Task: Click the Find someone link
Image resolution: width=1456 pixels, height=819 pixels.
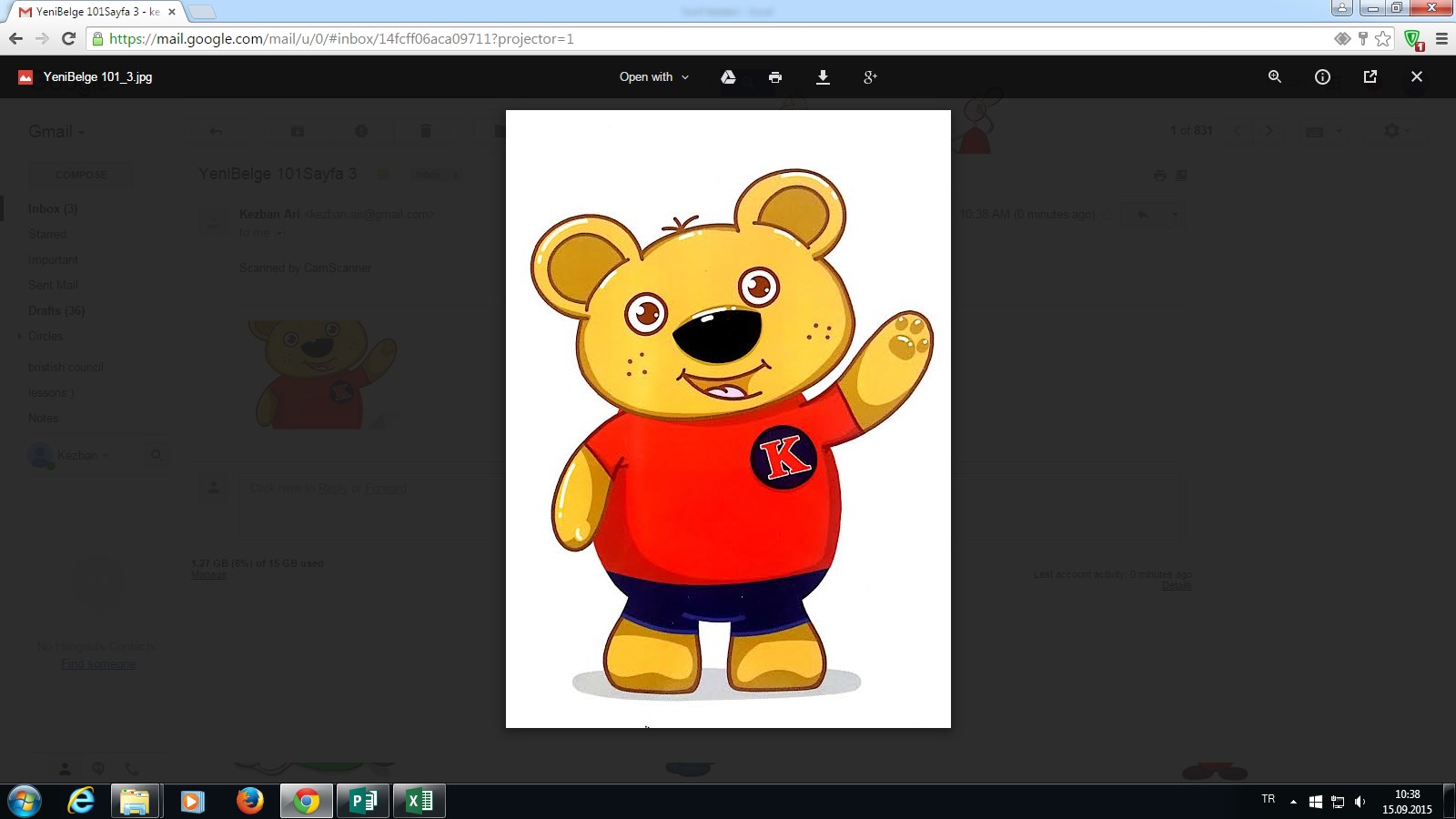Action: (98, 664)
